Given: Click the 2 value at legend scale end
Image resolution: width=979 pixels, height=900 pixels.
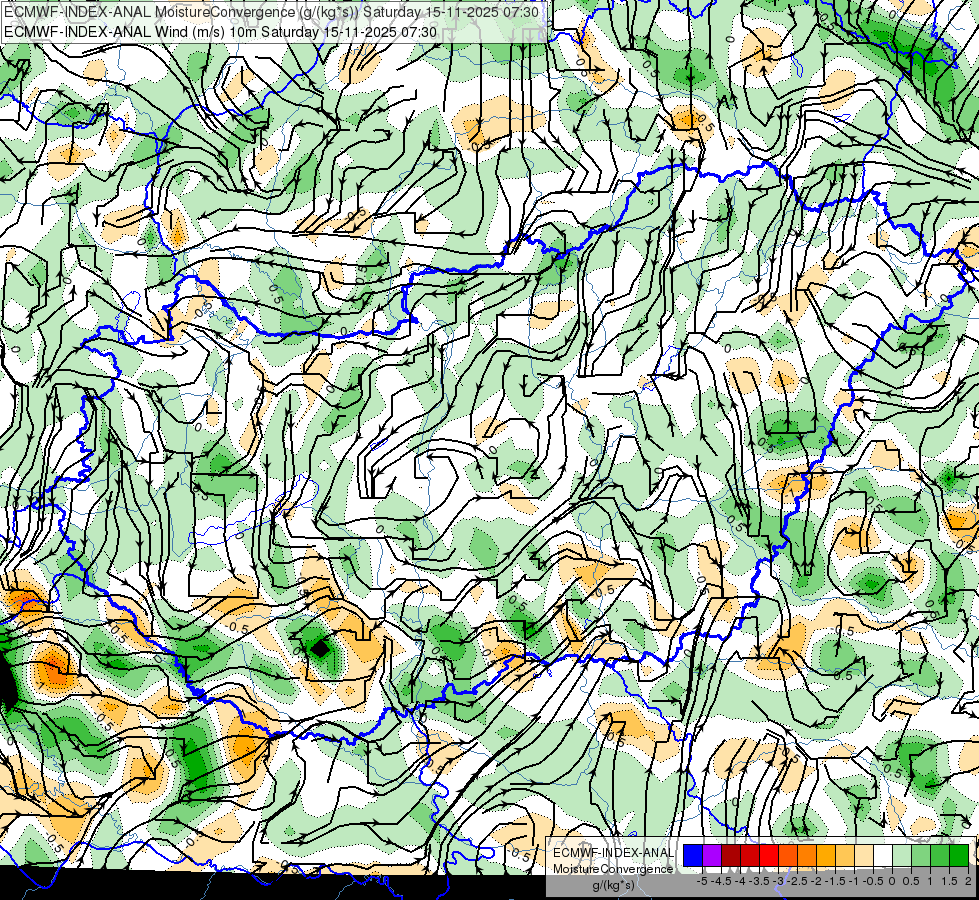Looking at the screenshot, I should 968,881.
